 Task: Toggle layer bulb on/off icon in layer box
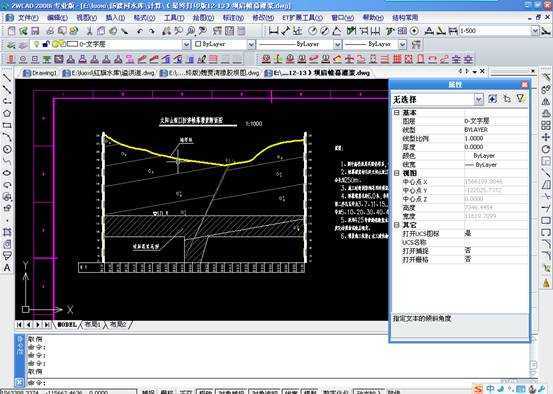36,44
